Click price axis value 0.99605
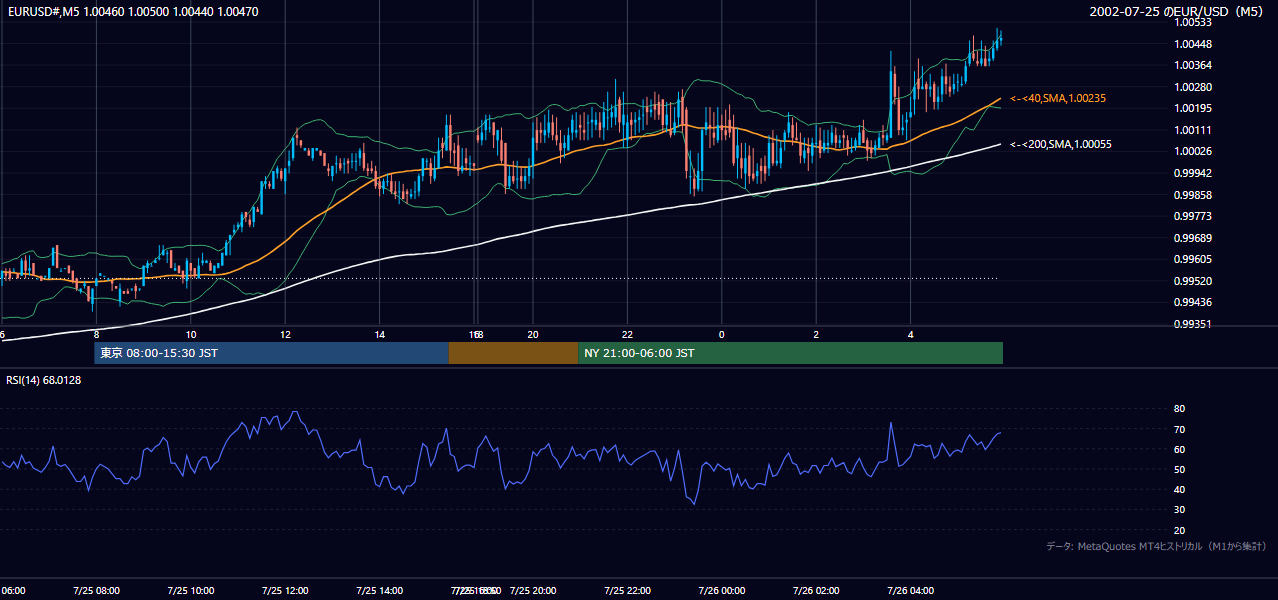 coord(1194,259)
